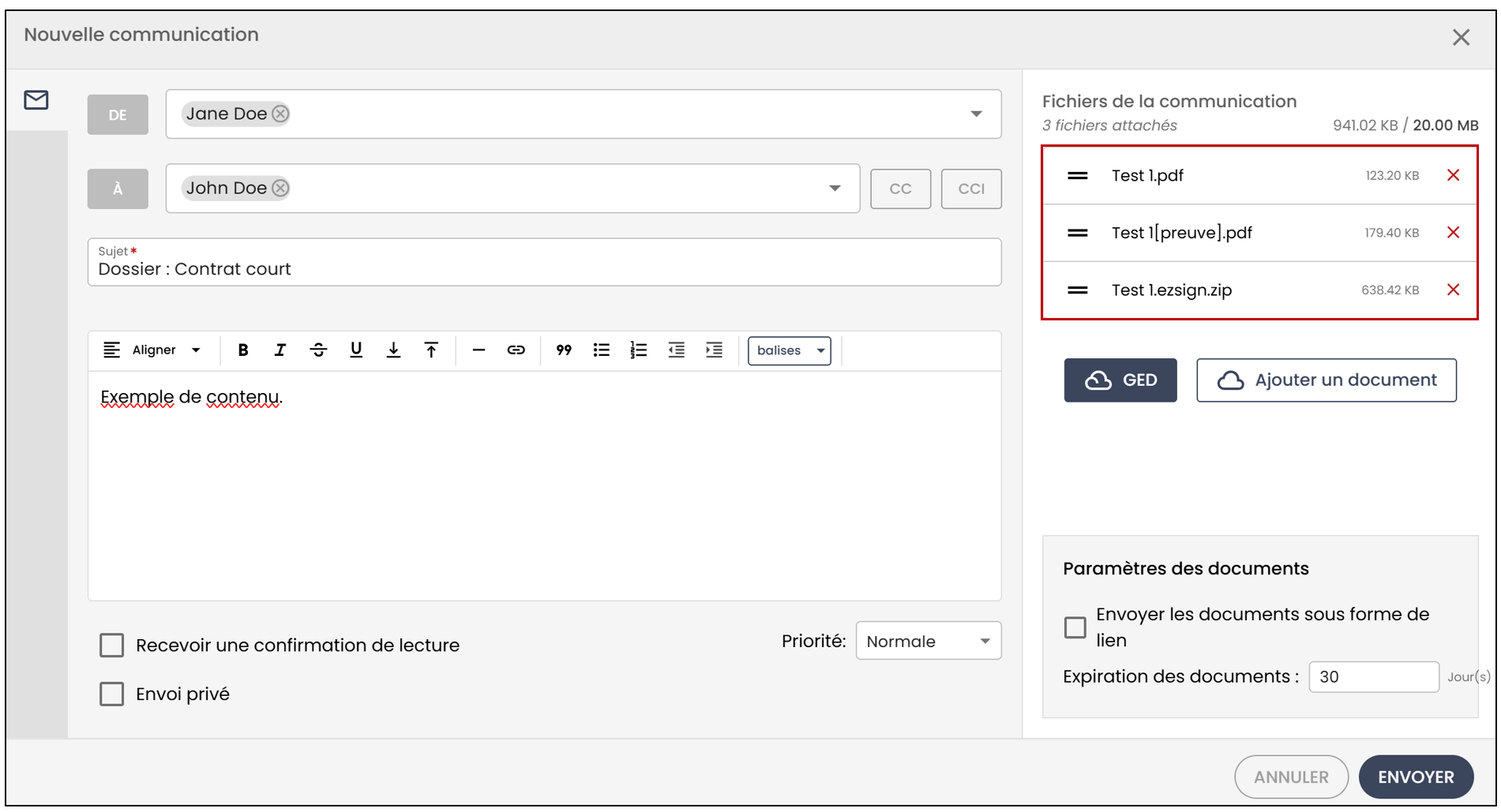Image resolution: width=1501 pixels, height=812 pixels.
Task: Open the GED document picker
Action: [x=1120, y=380]
